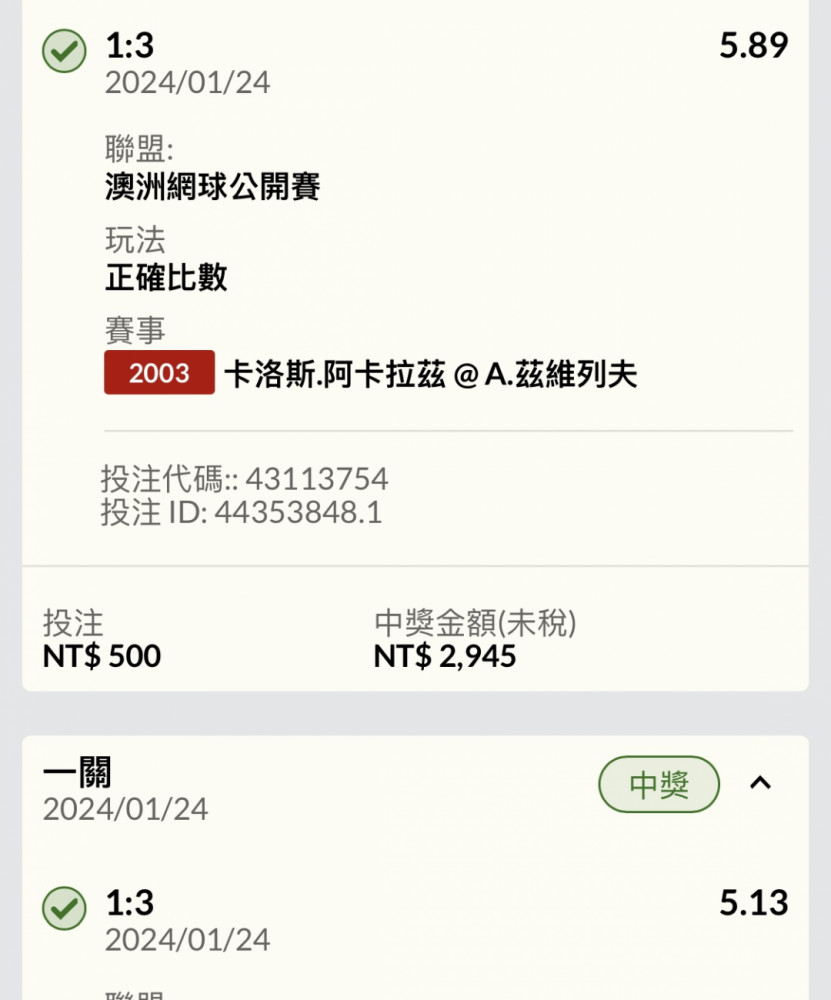Tap the NT$ 2,945 winnings amount
831x1000 pixels.
(445, 656)
